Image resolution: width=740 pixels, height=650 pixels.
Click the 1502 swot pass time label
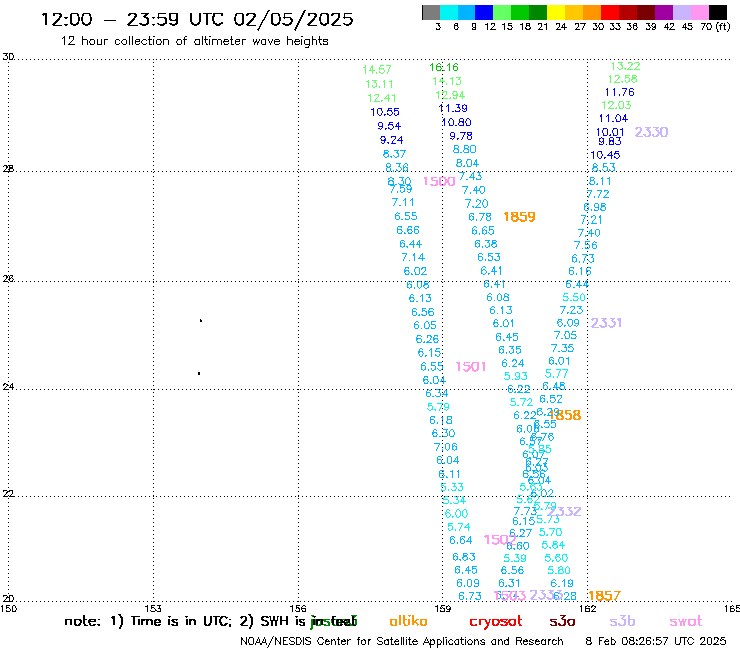coord(499,540)
